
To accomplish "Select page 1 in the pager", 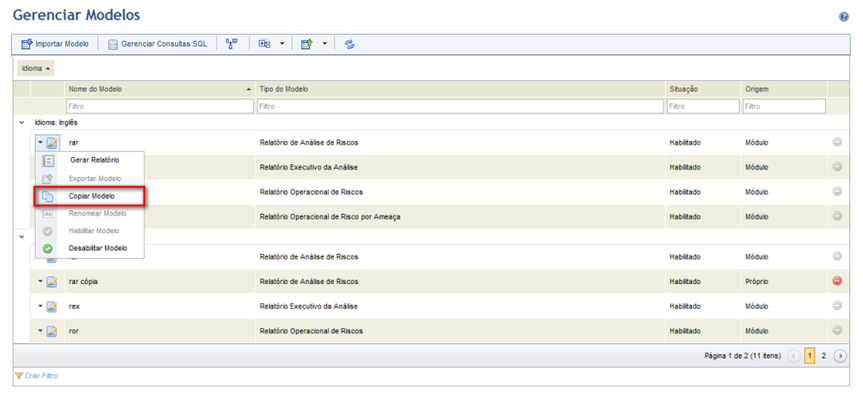I will (x=810, y=356).
